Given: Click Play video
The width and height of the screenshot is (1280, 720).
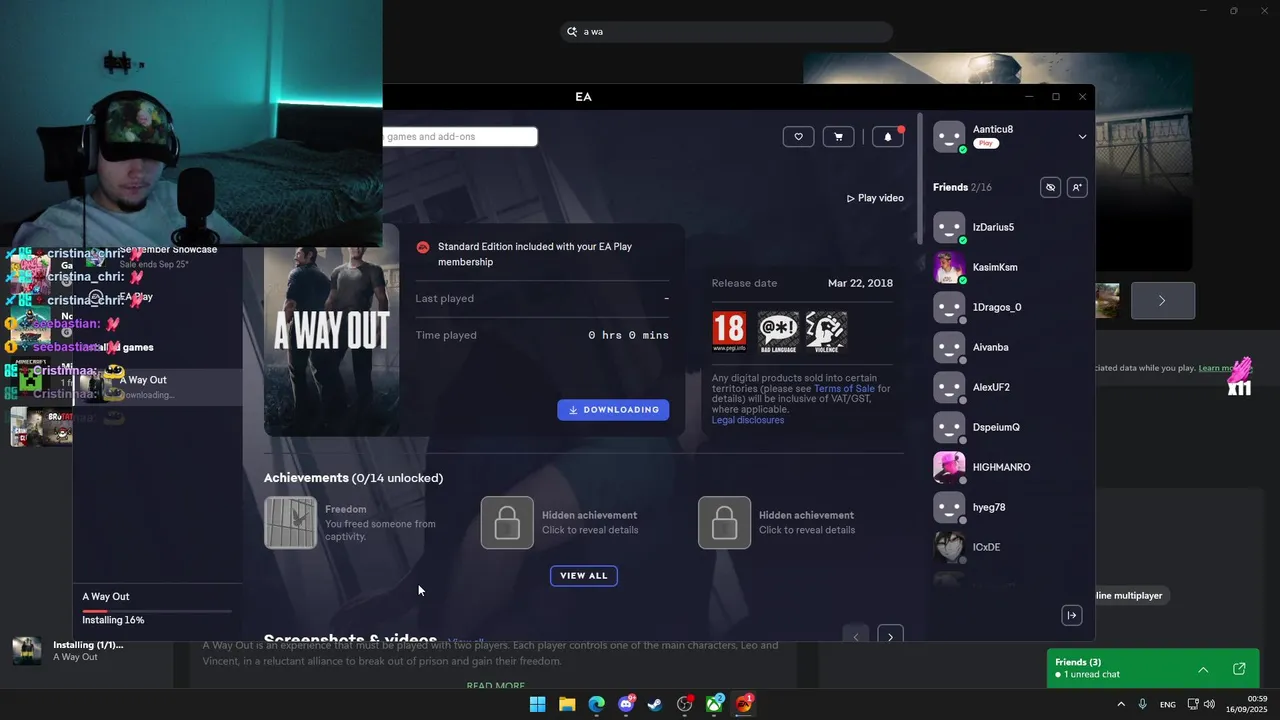Looking at the screenshot, I should click(x=875, y=198).
